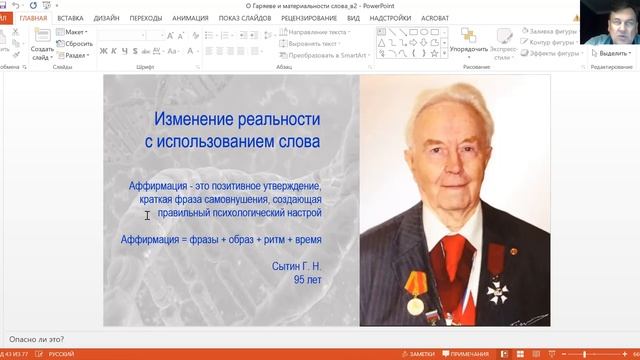640x360 pixels.
Task: Toggle justified text alignment
Action: 241,51
